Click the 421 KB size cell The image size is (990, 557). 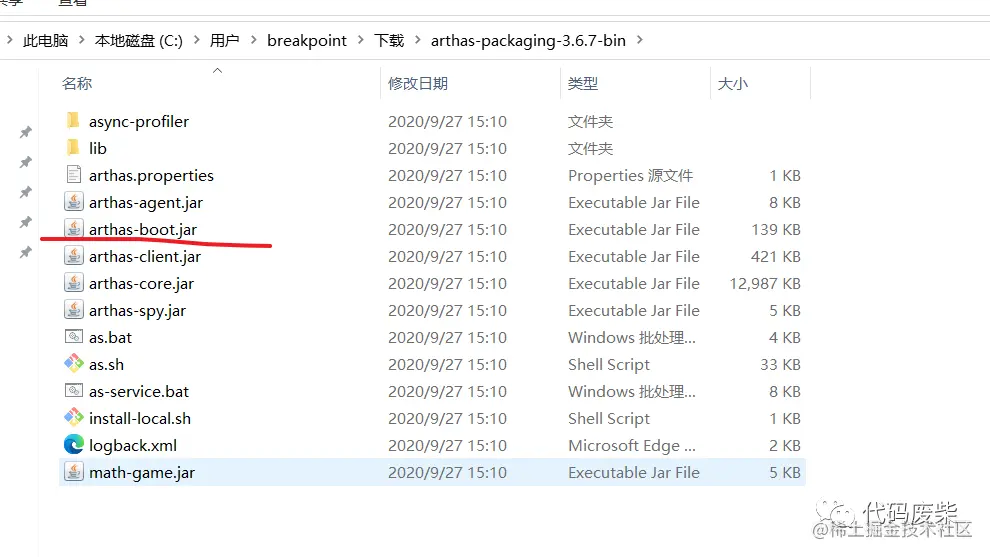(x=775, y=256)
